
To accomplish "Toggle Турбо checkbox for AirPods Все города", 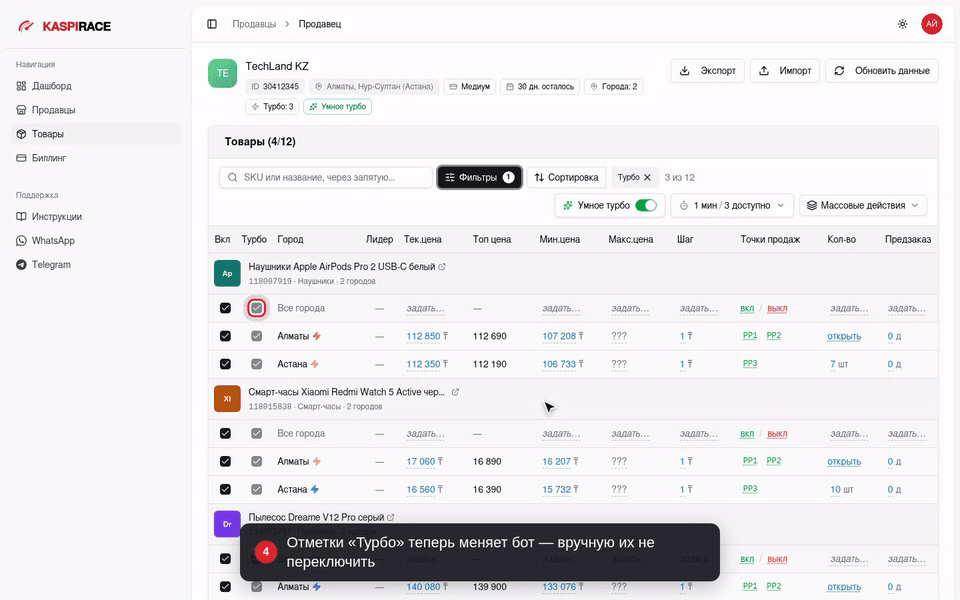I will pyautogui.click(x=257, y=308).
